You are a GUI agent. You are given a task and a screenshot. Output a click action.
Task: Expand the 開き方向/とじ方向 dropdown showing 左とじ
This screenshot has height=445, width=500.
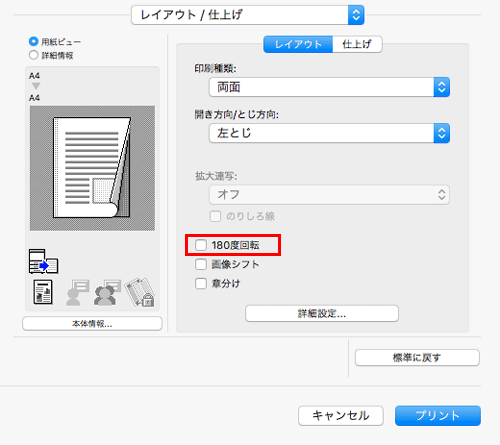329,133
